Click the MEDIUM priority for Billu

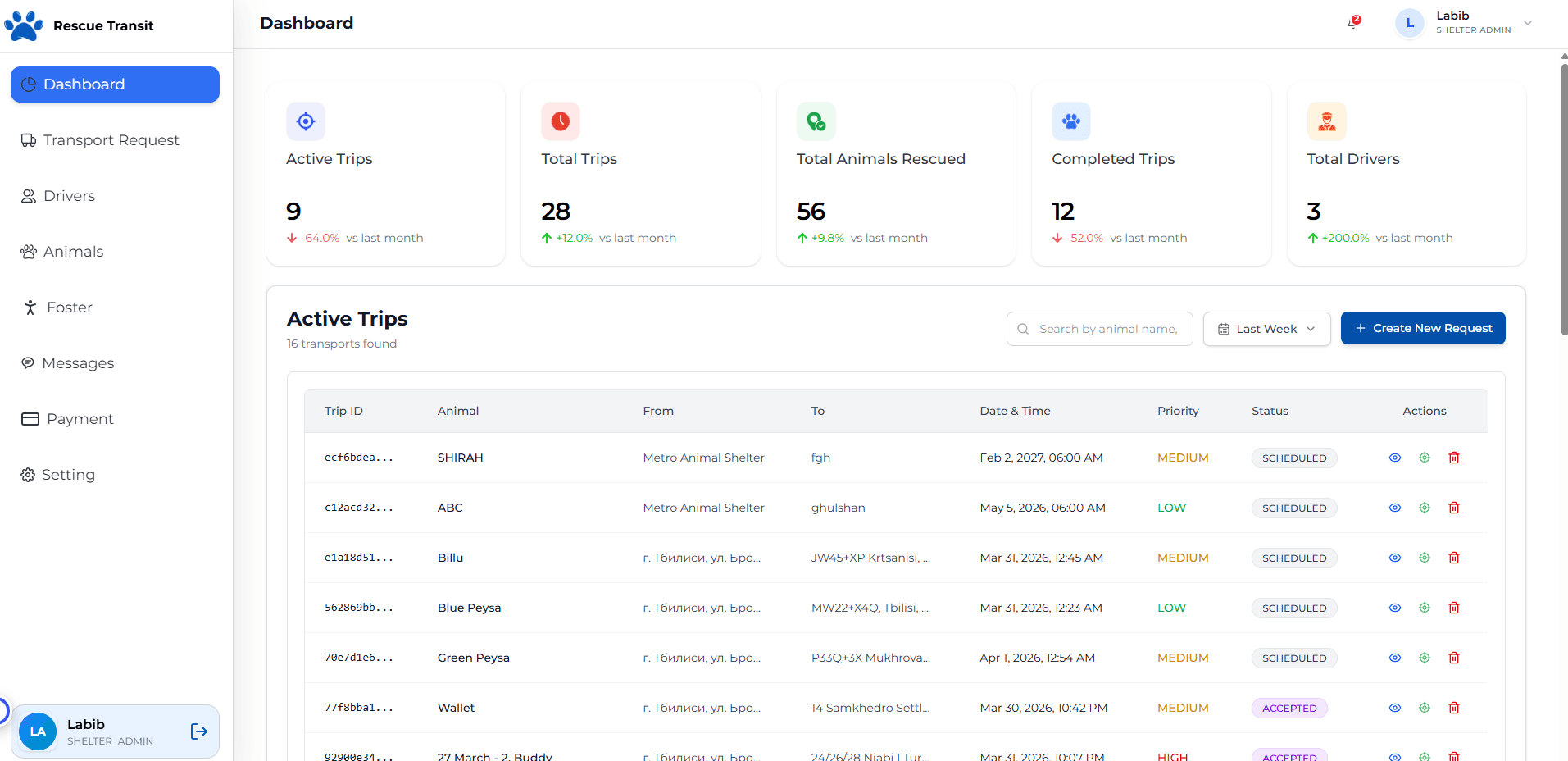tap(1183, 558)
